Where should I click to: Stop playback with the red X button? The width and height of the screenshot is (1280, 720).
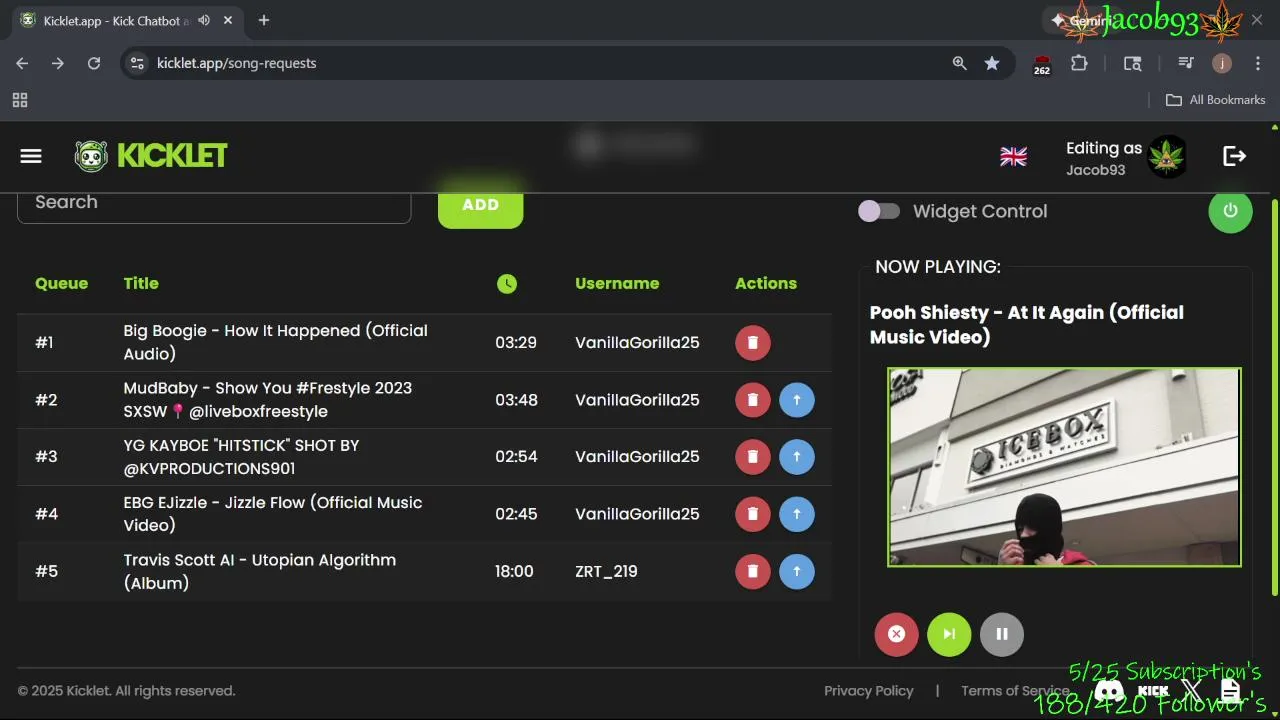(896, 634)
